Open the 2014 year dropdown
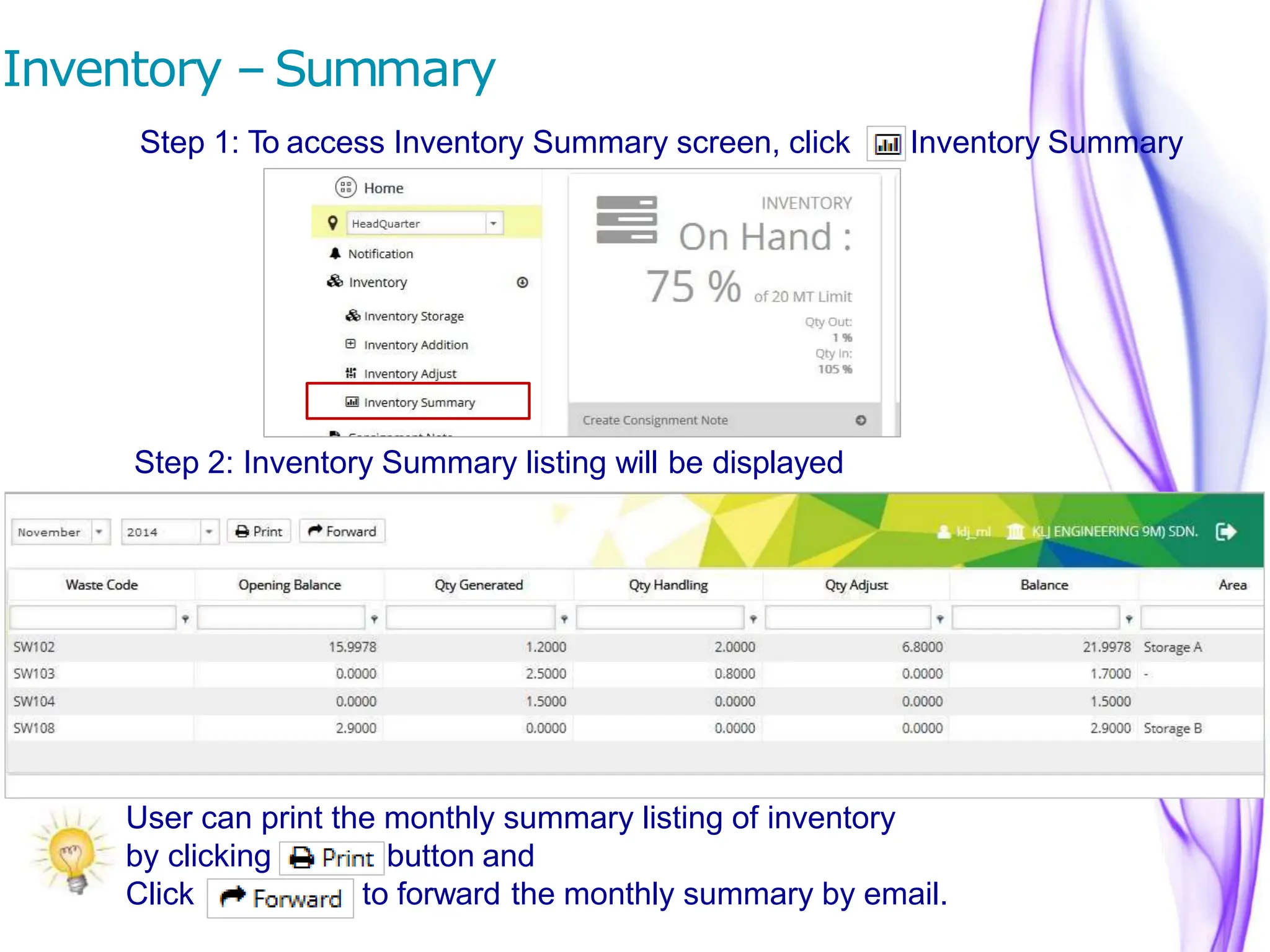The image size is (1270, 952). pos(209,532)
